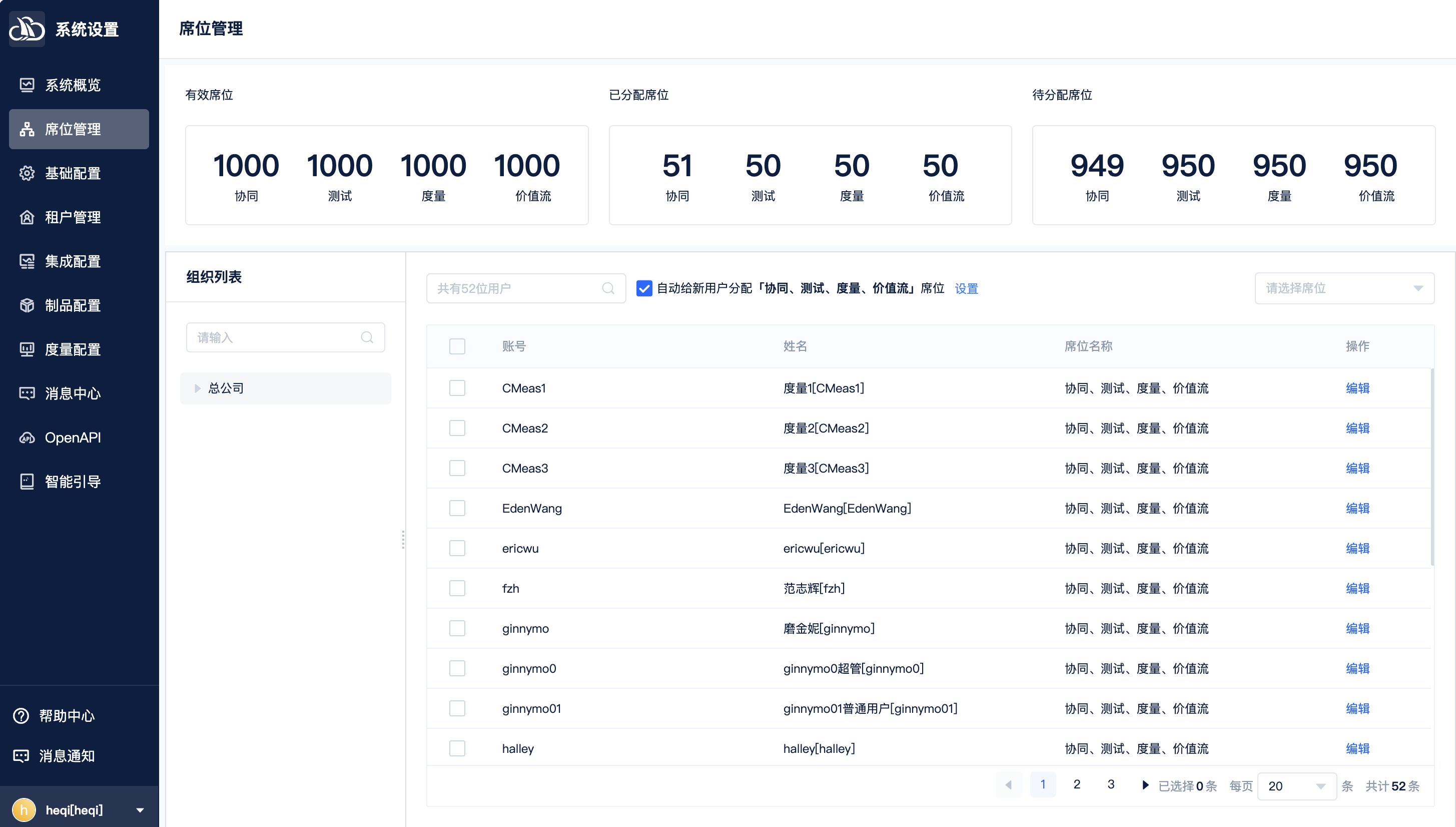
Task: Click the 租户管理 house icon
Action: (x=27, y=217)
